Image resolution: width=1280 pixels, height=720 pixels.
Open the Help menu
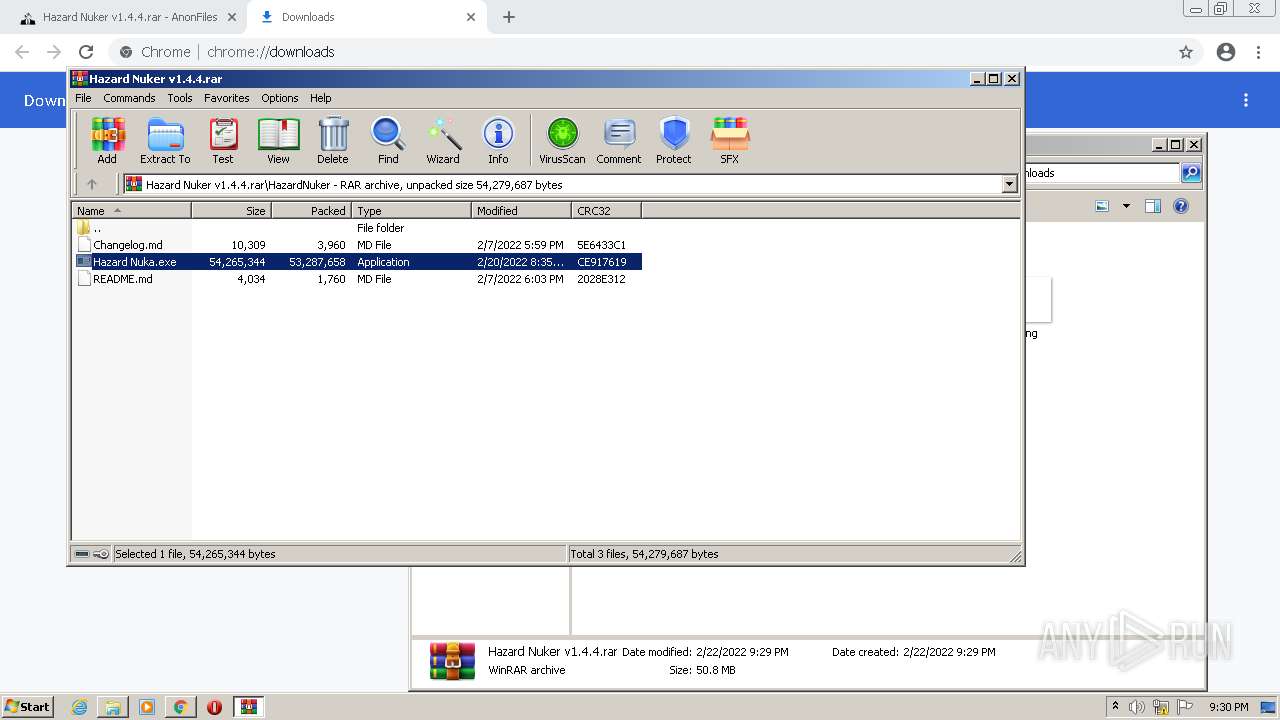tap(321, 98)
